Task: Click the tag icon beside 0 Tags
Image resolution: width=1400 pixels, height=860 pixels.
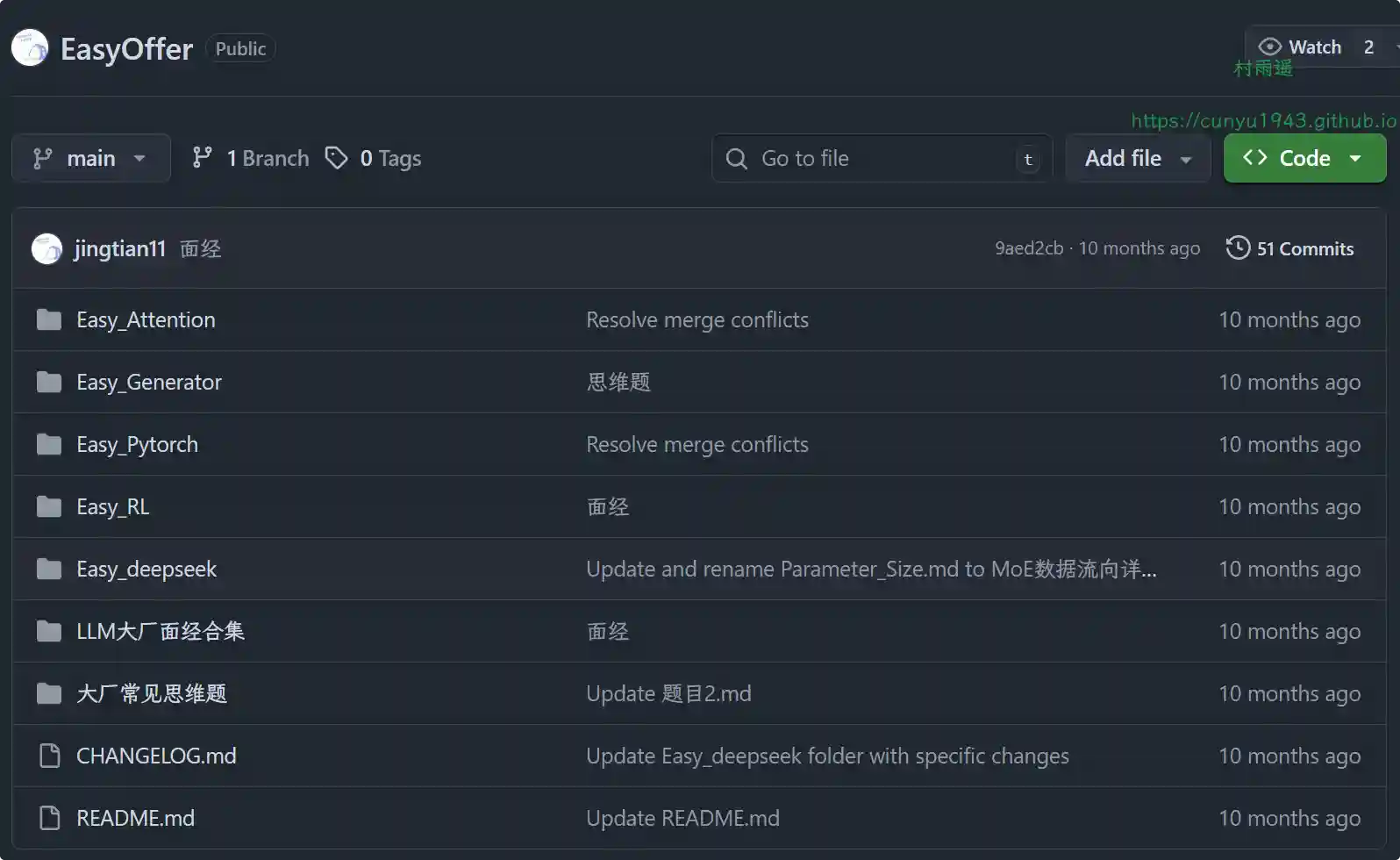Action: (x=336, y=158)
